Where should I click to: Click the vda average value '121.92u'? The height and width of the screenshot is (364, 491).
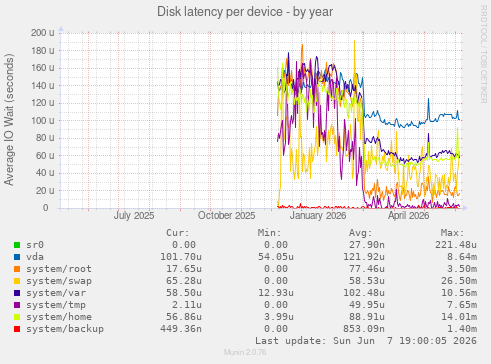(x=364, y=257)
